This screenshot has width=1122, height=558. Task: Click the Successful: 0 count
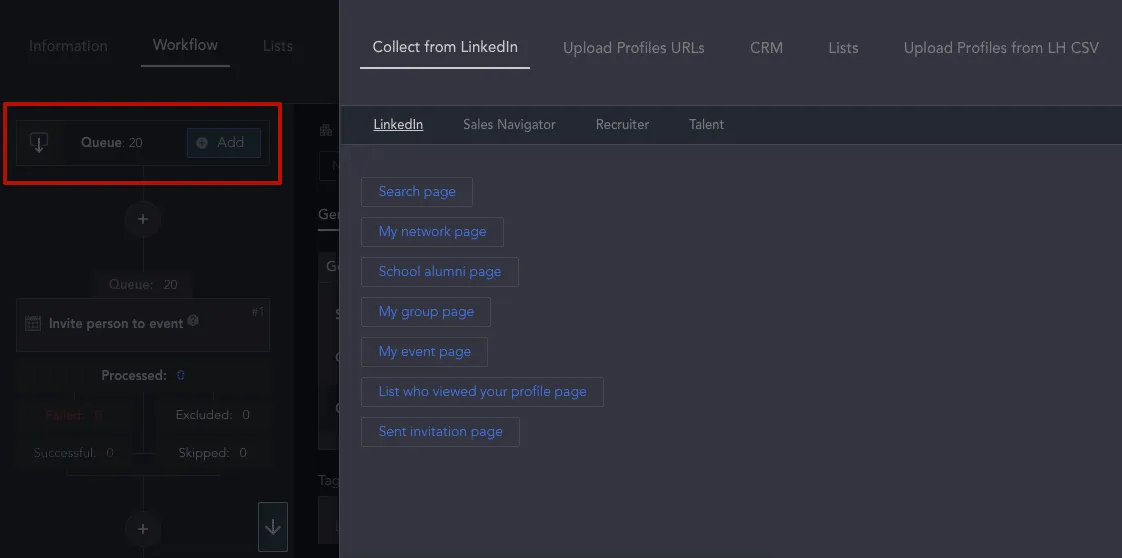click(x=74, y=453)
